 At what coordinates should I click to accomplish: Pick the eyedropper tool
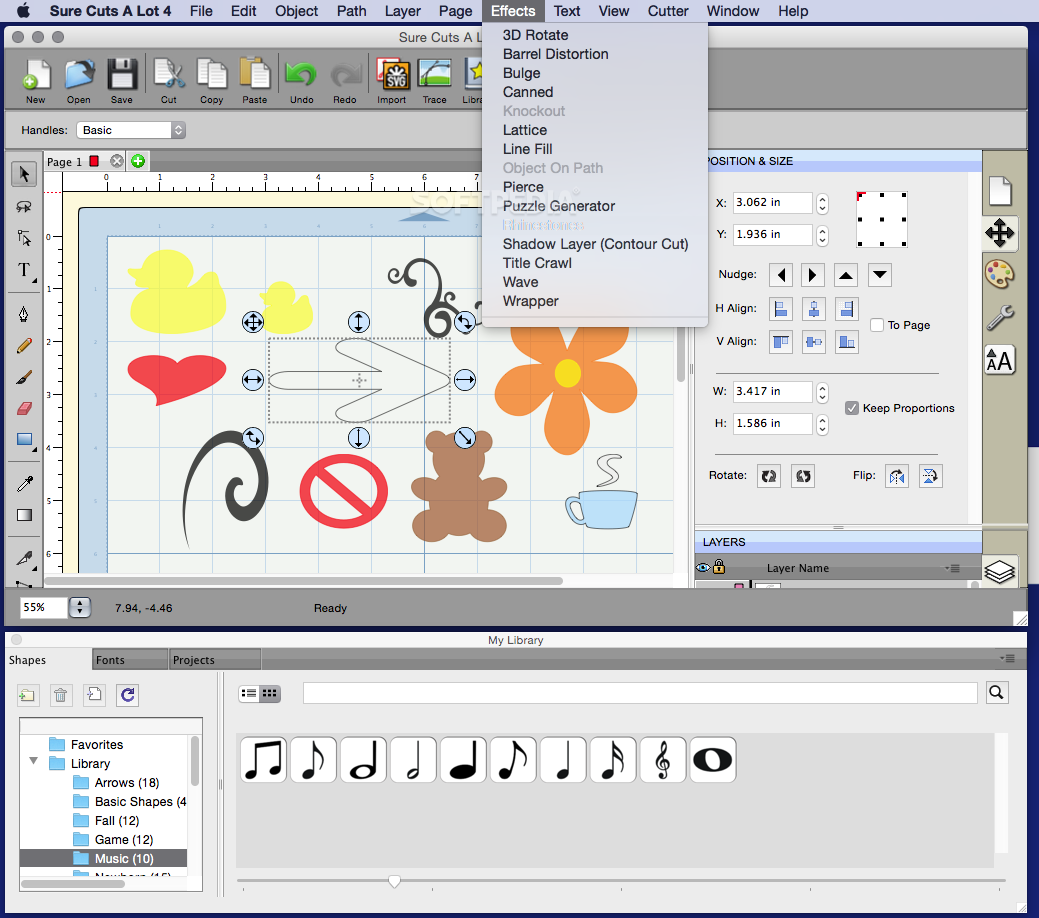point(24,484)
